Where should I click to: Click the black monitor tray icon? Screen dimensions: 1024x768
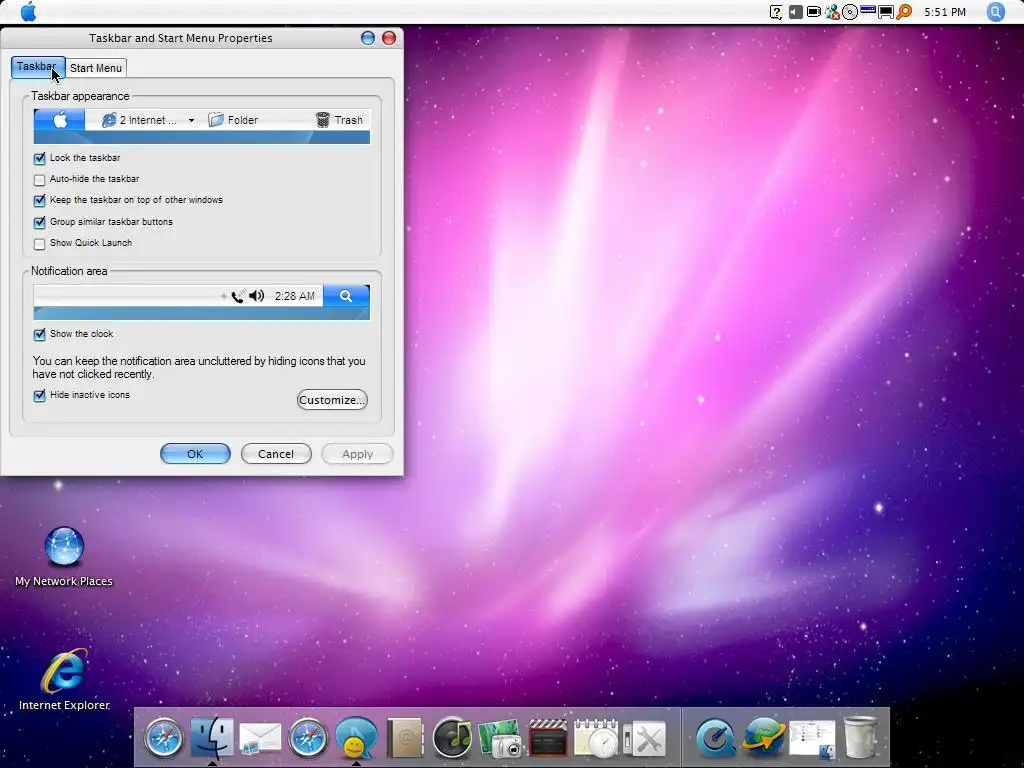click(886, 12)
